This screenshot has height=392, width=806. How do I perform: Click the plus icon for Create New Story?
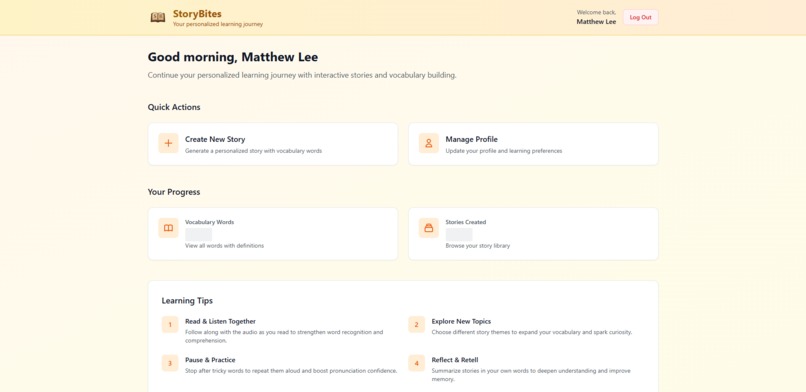[x=168, y=143]
